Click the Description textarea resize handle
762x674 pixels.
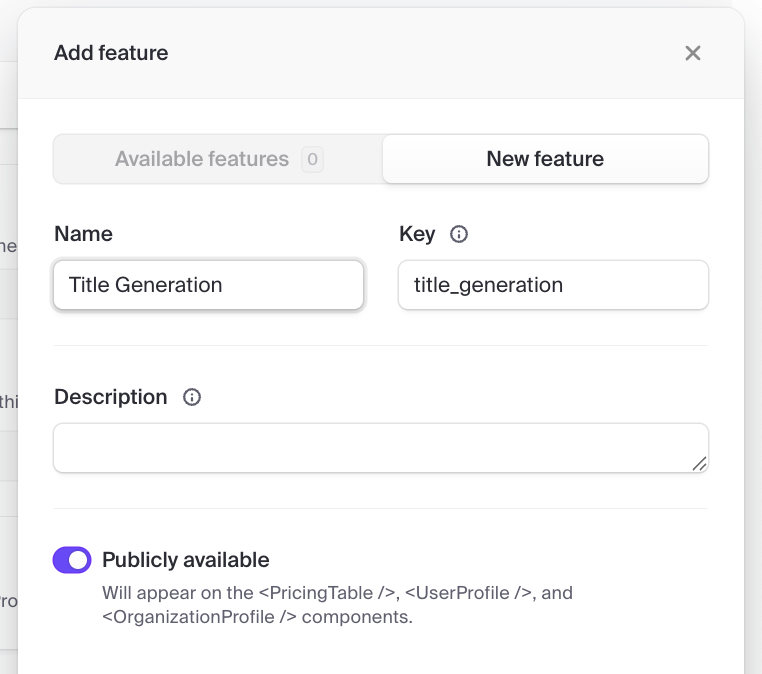[x=699, y=463]
